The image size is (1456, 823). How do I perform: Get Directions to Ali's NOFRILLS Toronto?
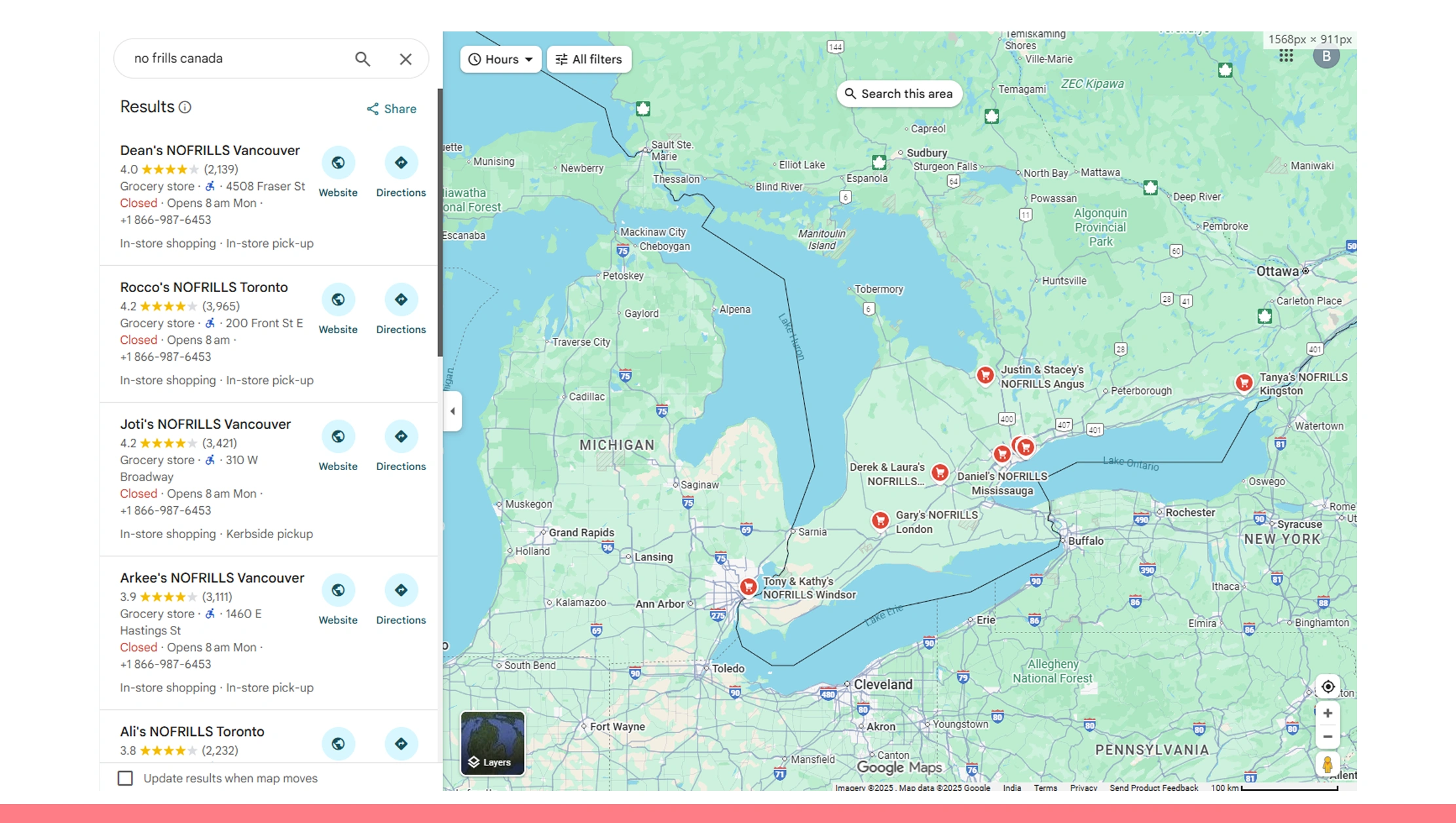400,744
